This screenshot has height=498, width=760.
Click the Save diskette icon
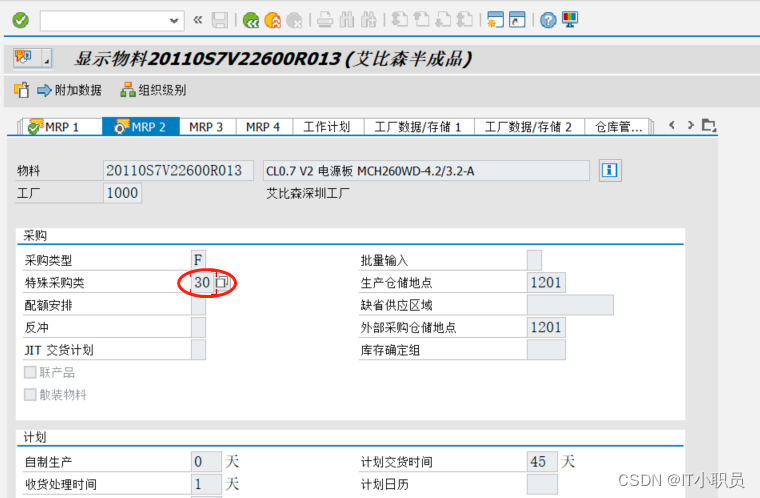click(220, 20)
